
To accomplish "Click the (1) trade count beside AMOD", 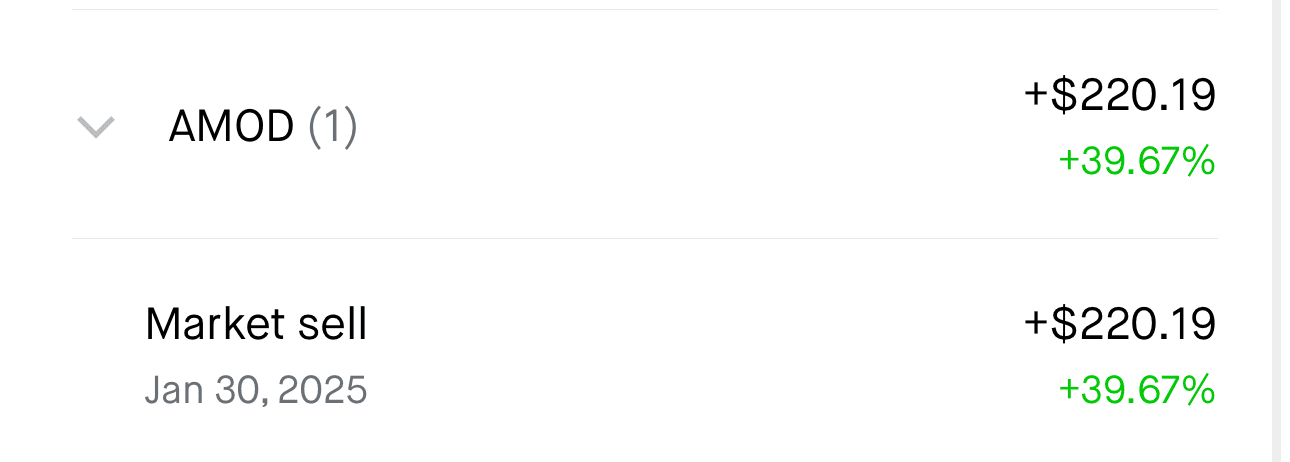I will coord(332,127).
